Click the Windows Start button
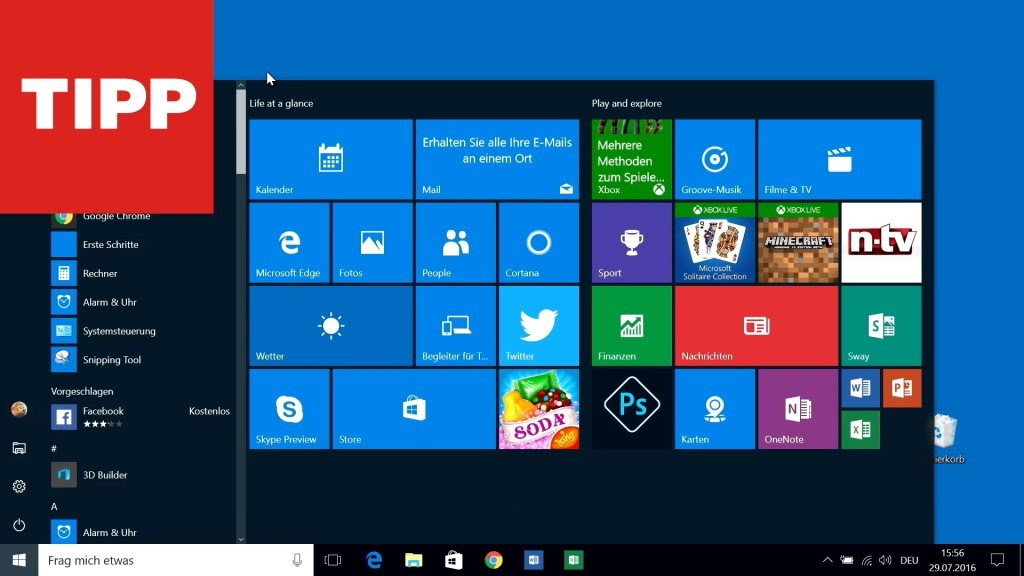 tap(19, 560)
